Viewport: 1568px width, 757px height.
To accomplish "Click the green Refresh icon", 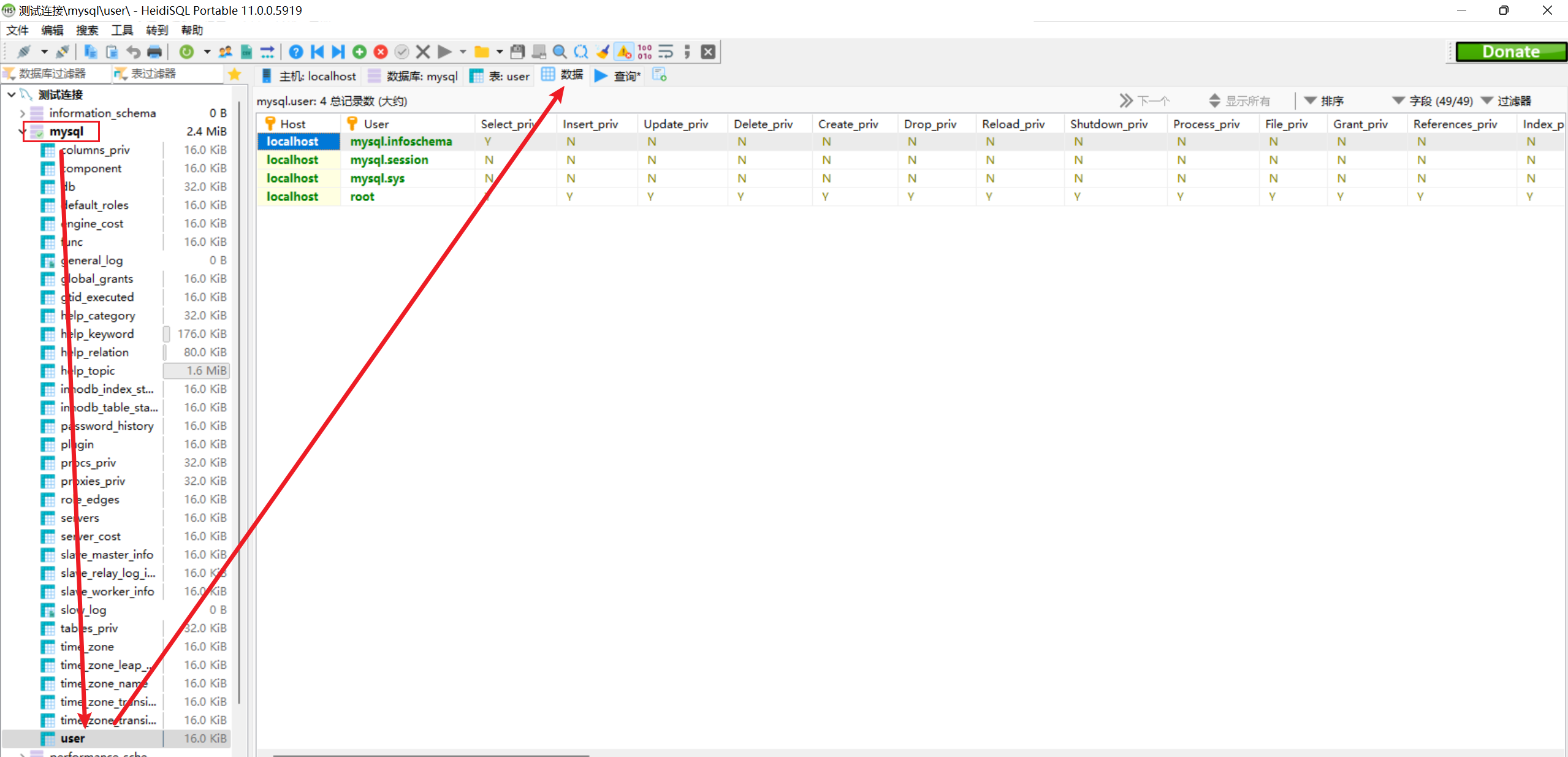I will point(187,52).
